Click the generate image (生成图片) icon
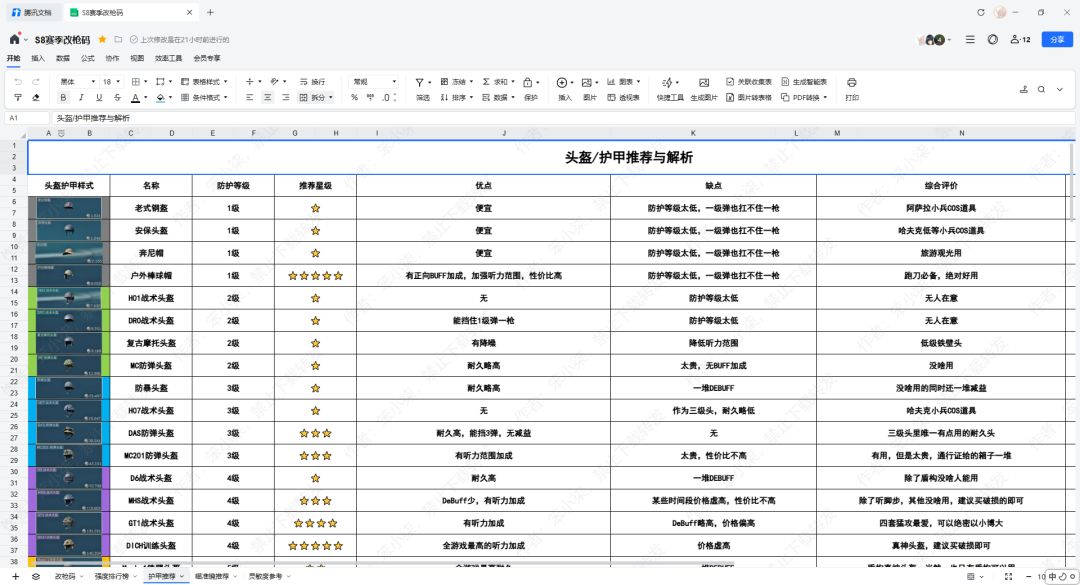Viewport: 1080px width, 585px height. [x=703, y=83]
